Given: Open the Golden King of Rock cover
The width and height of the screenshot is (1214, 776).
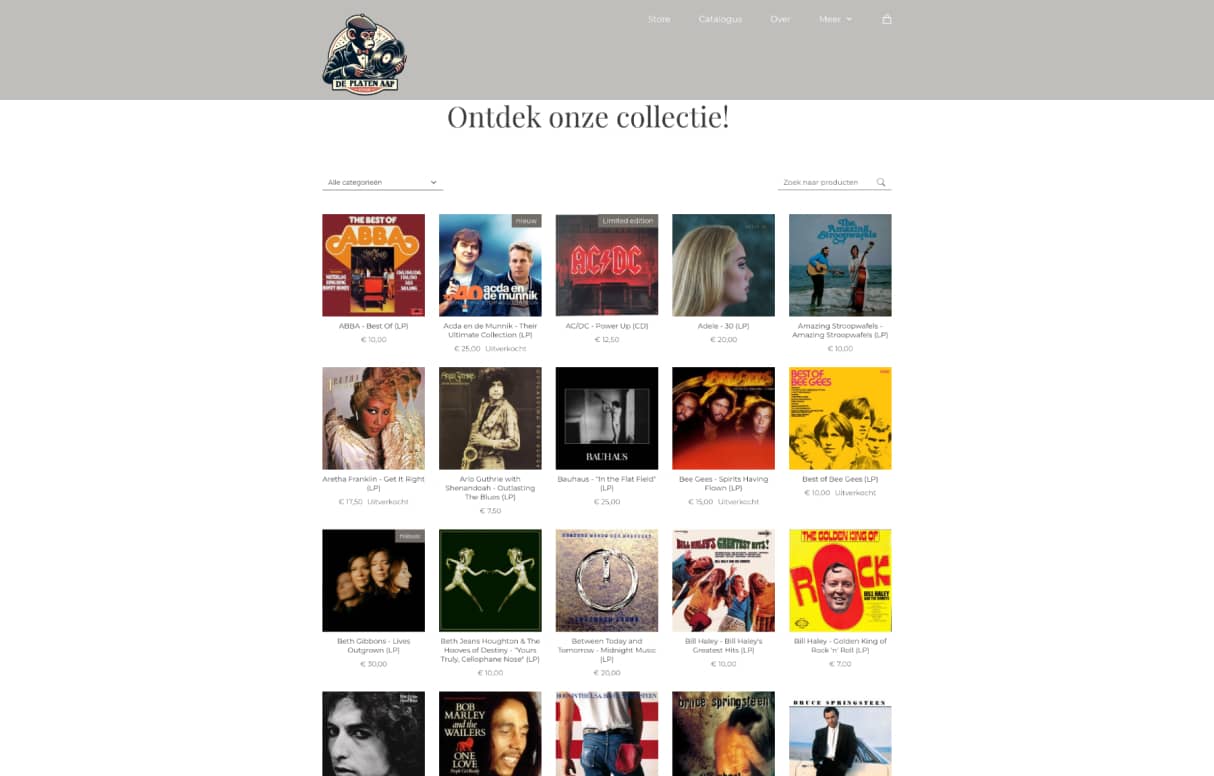Looking at the screenshot, I should click(x=840, y=581).
